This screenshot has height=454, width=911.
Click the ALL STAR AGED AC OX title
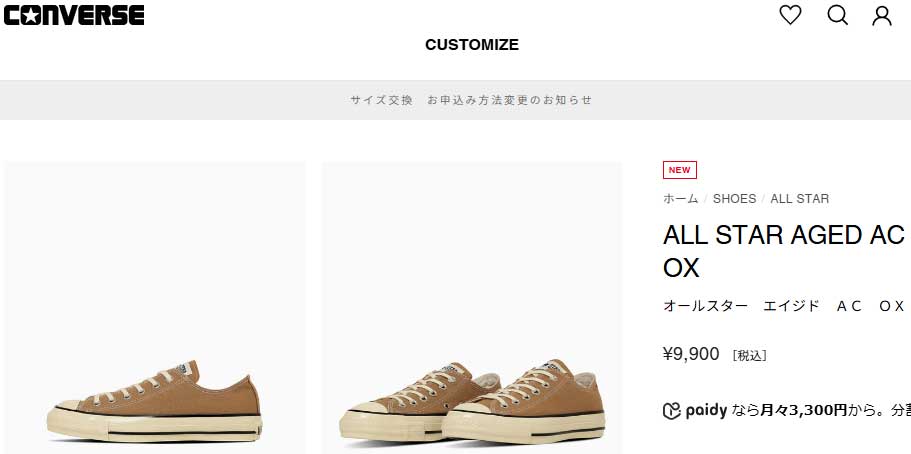[783, 251]
